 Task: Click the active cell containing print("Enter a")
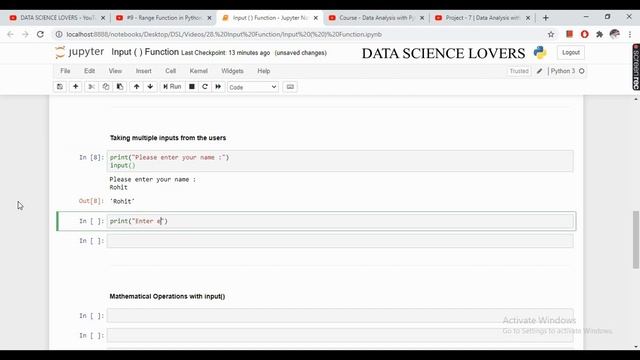(340, 221)
